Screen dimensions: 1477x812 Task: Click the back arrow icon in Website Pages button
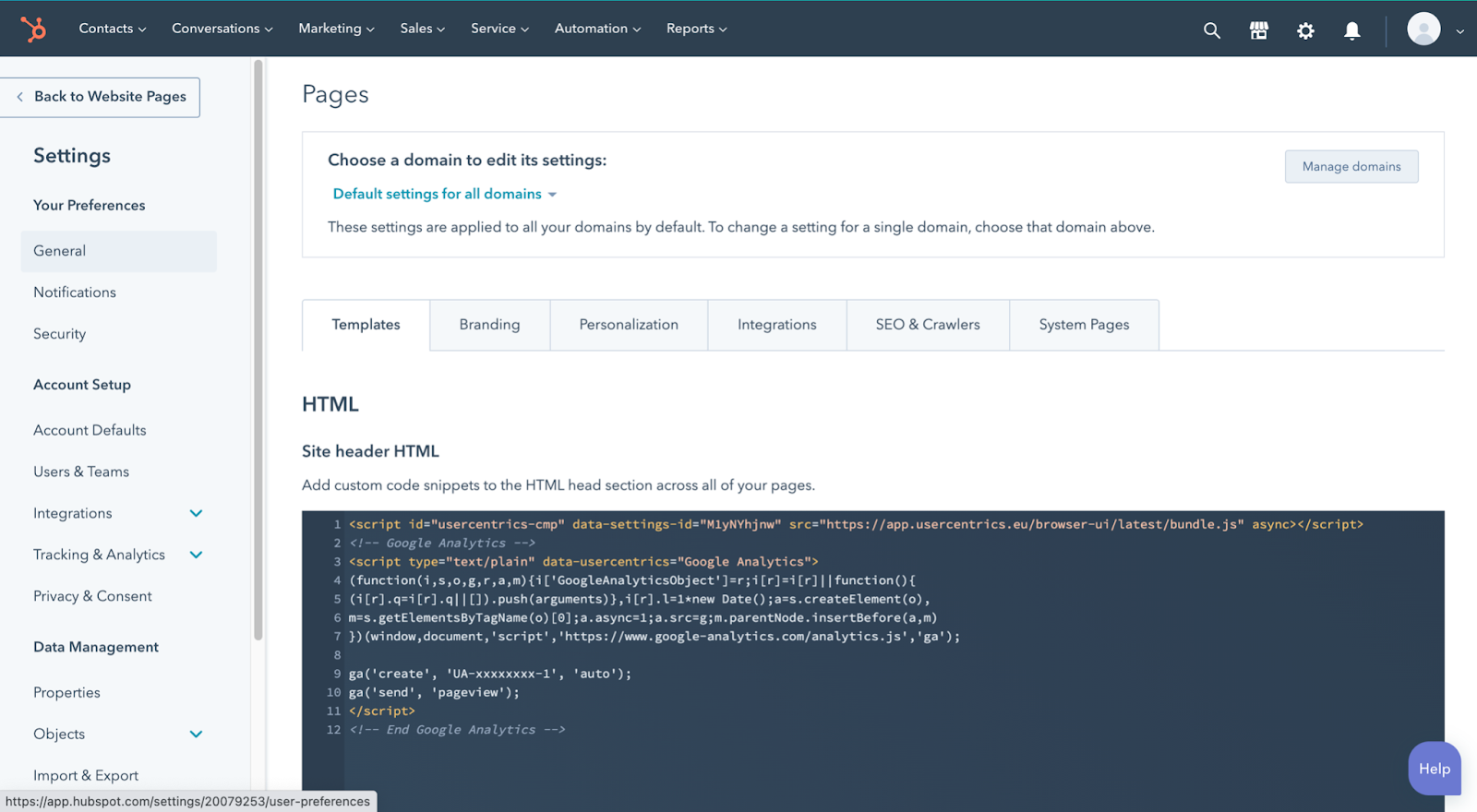pos(20,97)
